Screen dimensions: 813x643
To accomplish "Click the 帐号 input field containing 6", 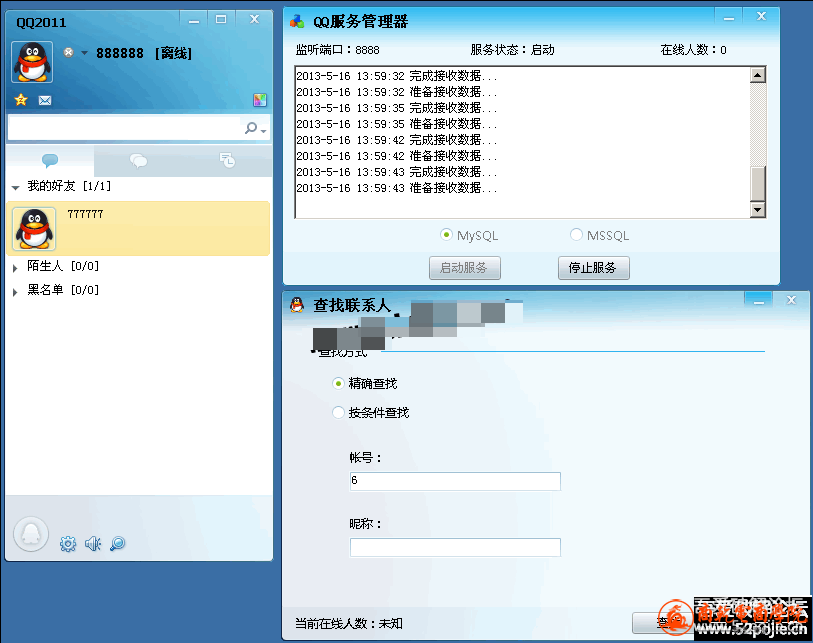I will point(455,481).
